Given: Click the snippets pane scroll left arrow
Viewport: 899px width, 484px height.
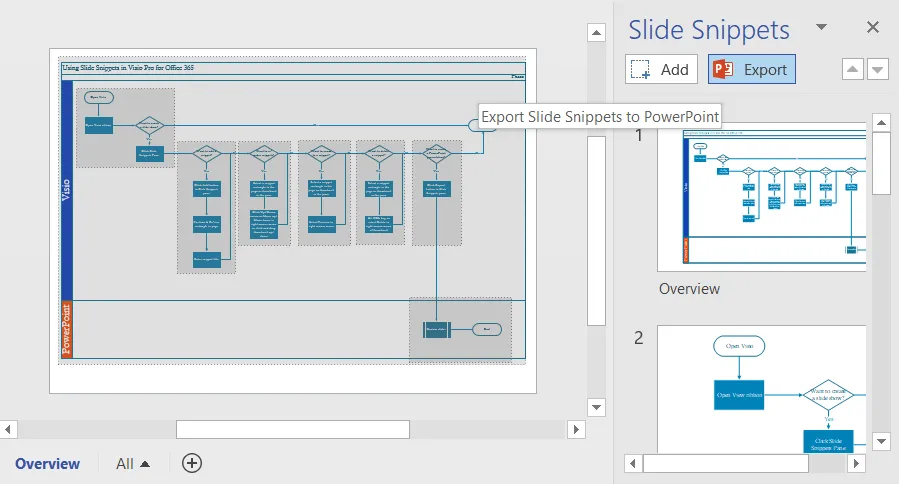Looking at the screenshot, I should [633, 463].
